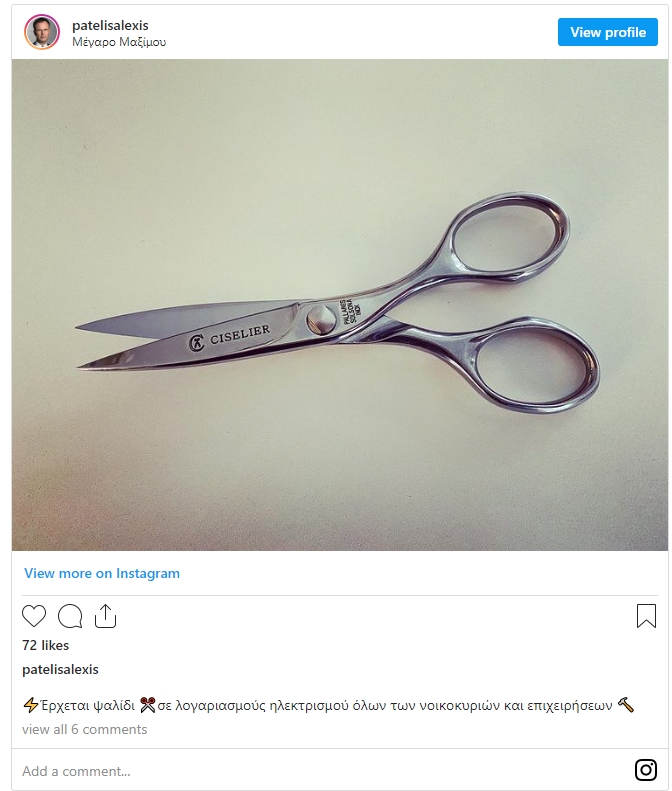The height and width of the screenshot is (791, 672).
Task: Click the scissors emoji in the caption
Action: [147, 705]
